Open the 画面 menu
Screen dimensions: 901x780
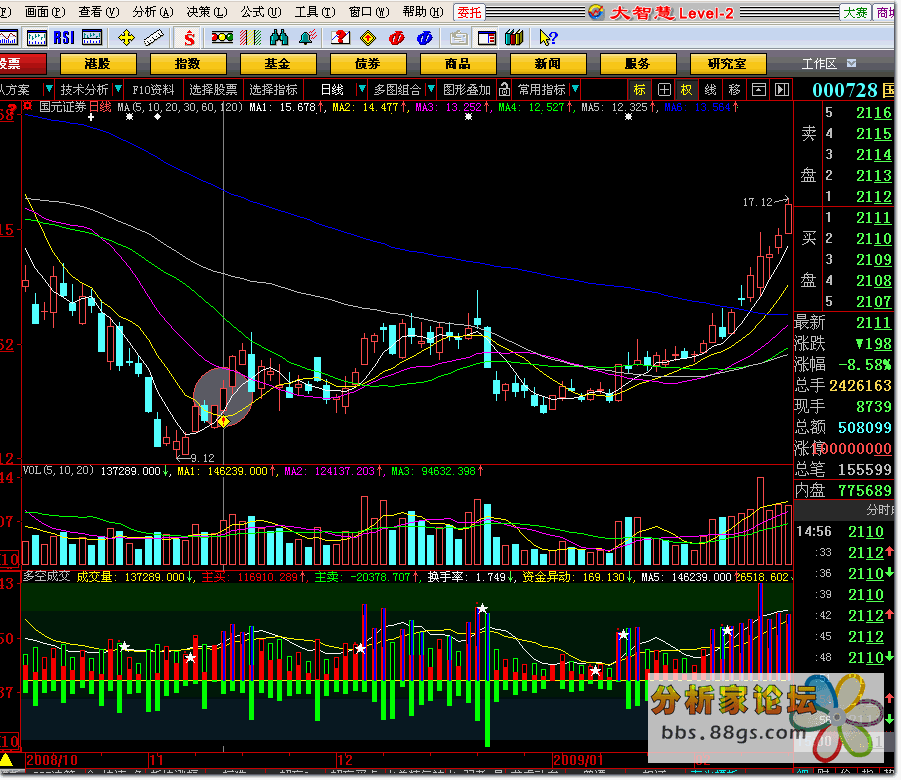tap(45, 12)
